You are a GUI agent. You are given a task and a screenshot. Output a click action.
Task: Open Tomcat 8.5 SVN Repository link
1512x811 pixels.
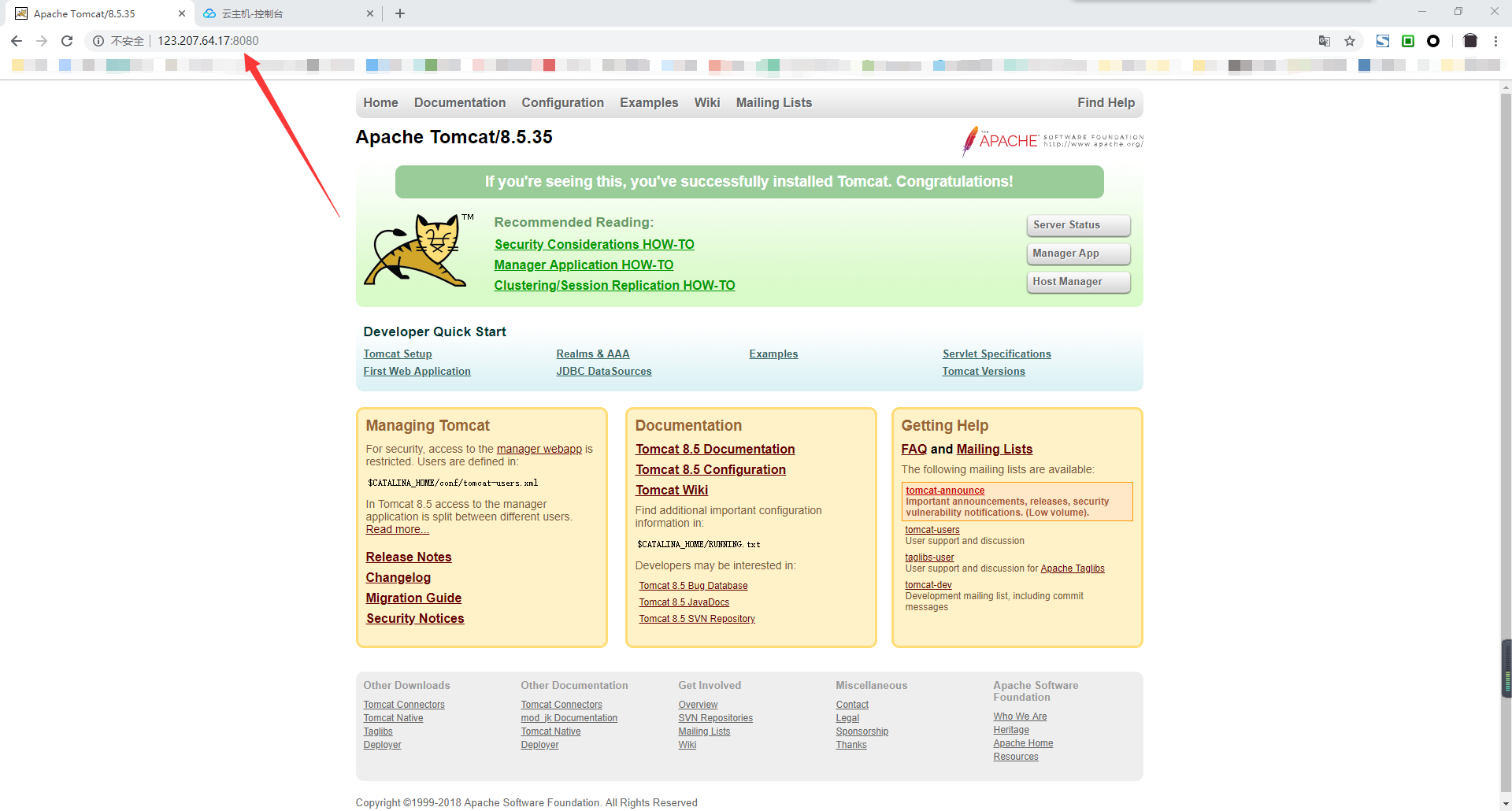pyautogui.click(x=697, y=619)
